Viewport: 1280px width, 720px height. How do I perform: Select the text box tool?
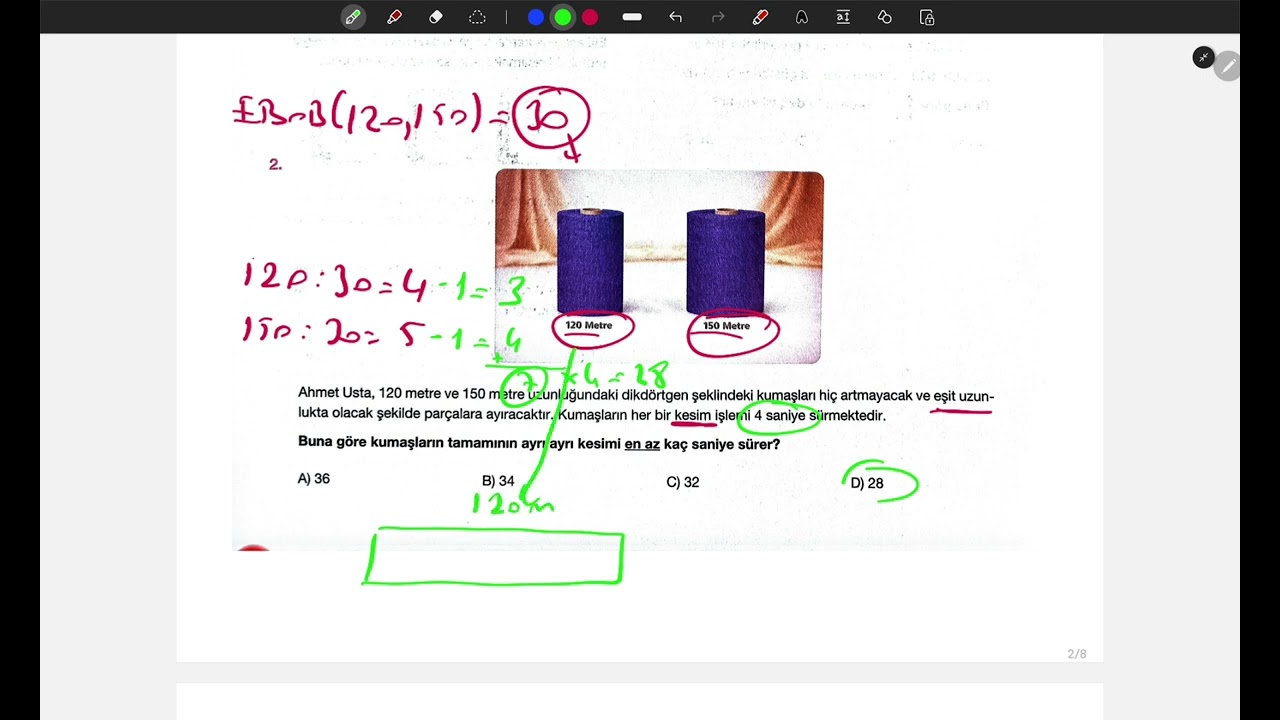843,17
